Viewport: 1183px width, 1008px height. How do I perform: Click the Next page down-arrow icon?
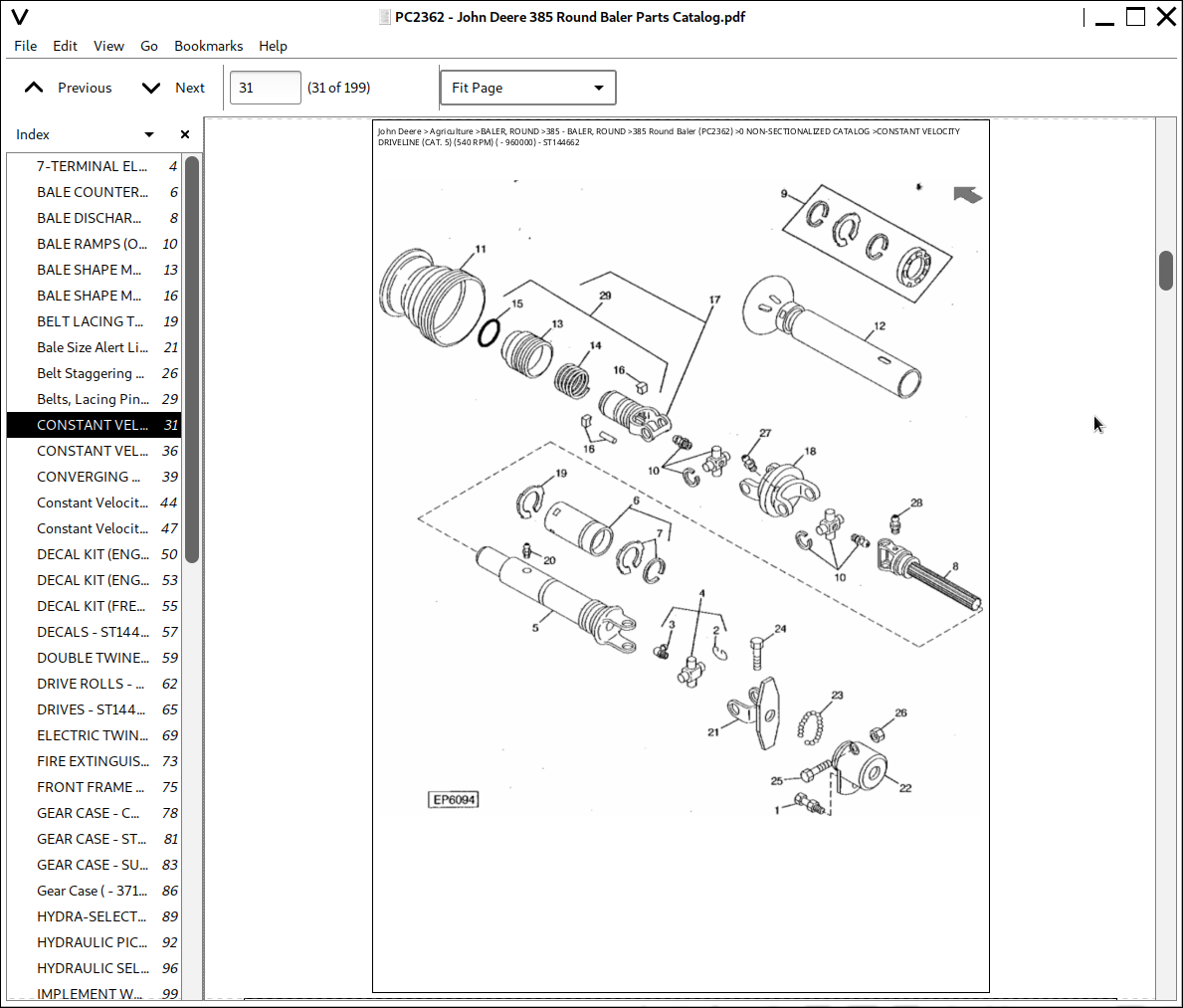click(151, 88)
